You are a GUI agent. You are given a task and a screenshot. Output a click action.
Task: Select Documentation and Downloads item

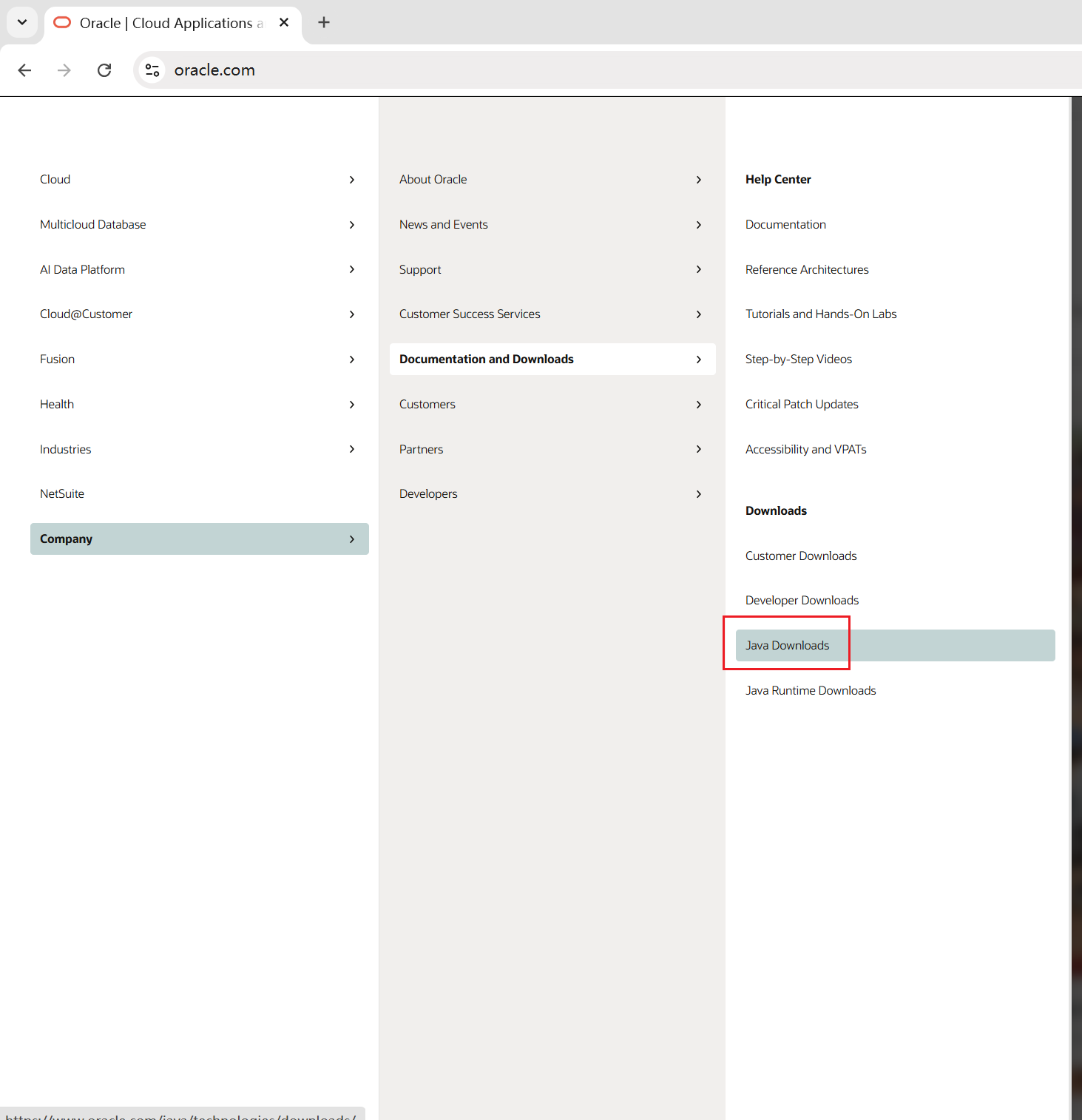[x=552, y=360]
